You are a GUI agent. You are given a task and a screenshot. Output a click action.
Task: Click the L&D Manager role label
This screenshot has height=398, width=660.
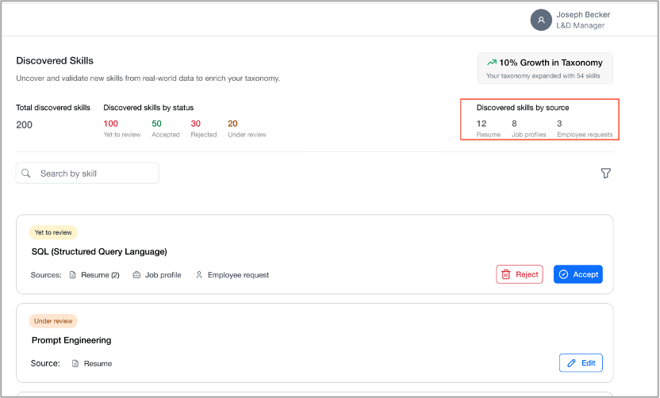point(580,25)
